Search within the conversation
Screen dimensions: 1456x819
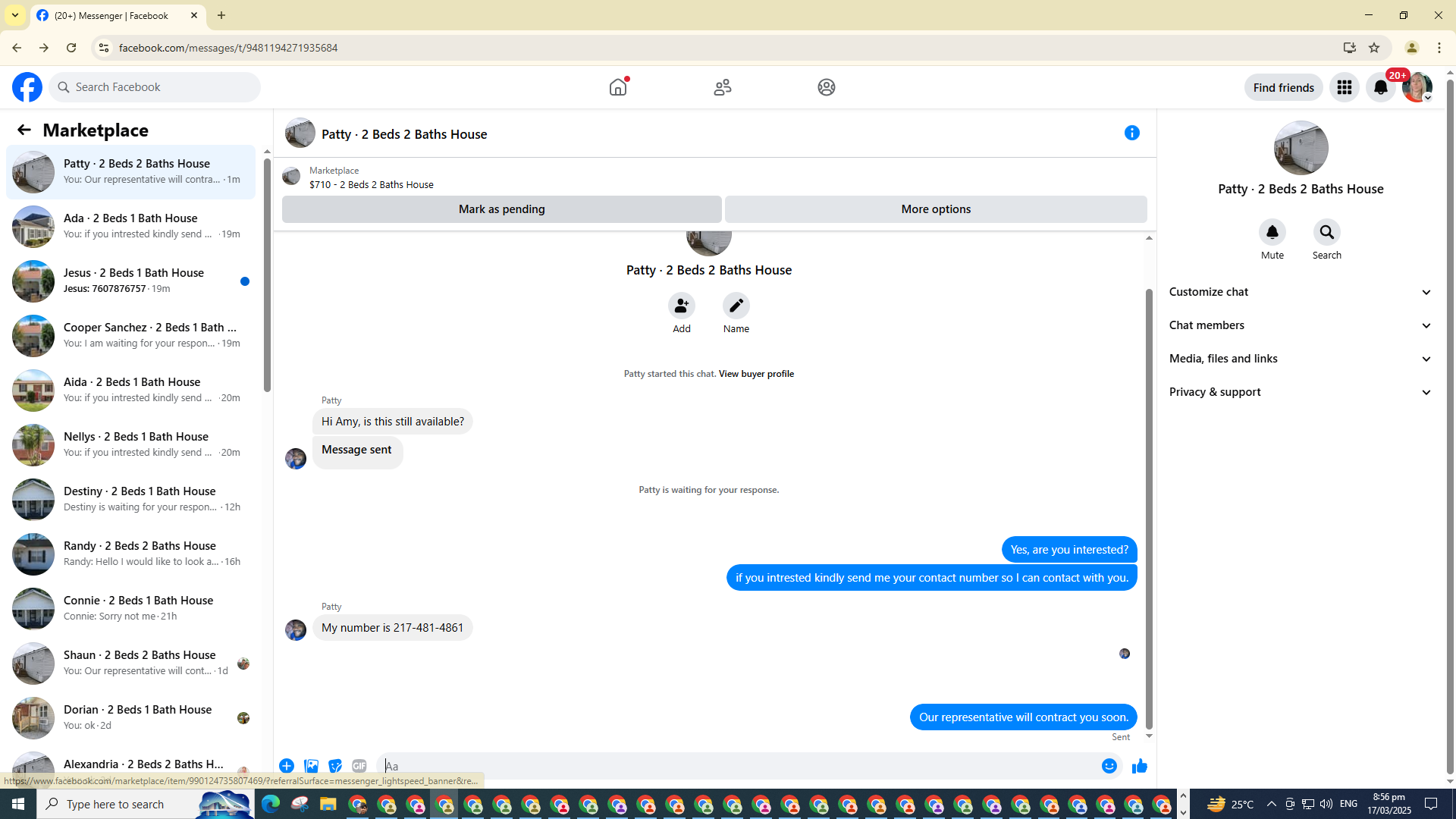click(x=1327, y=232)
